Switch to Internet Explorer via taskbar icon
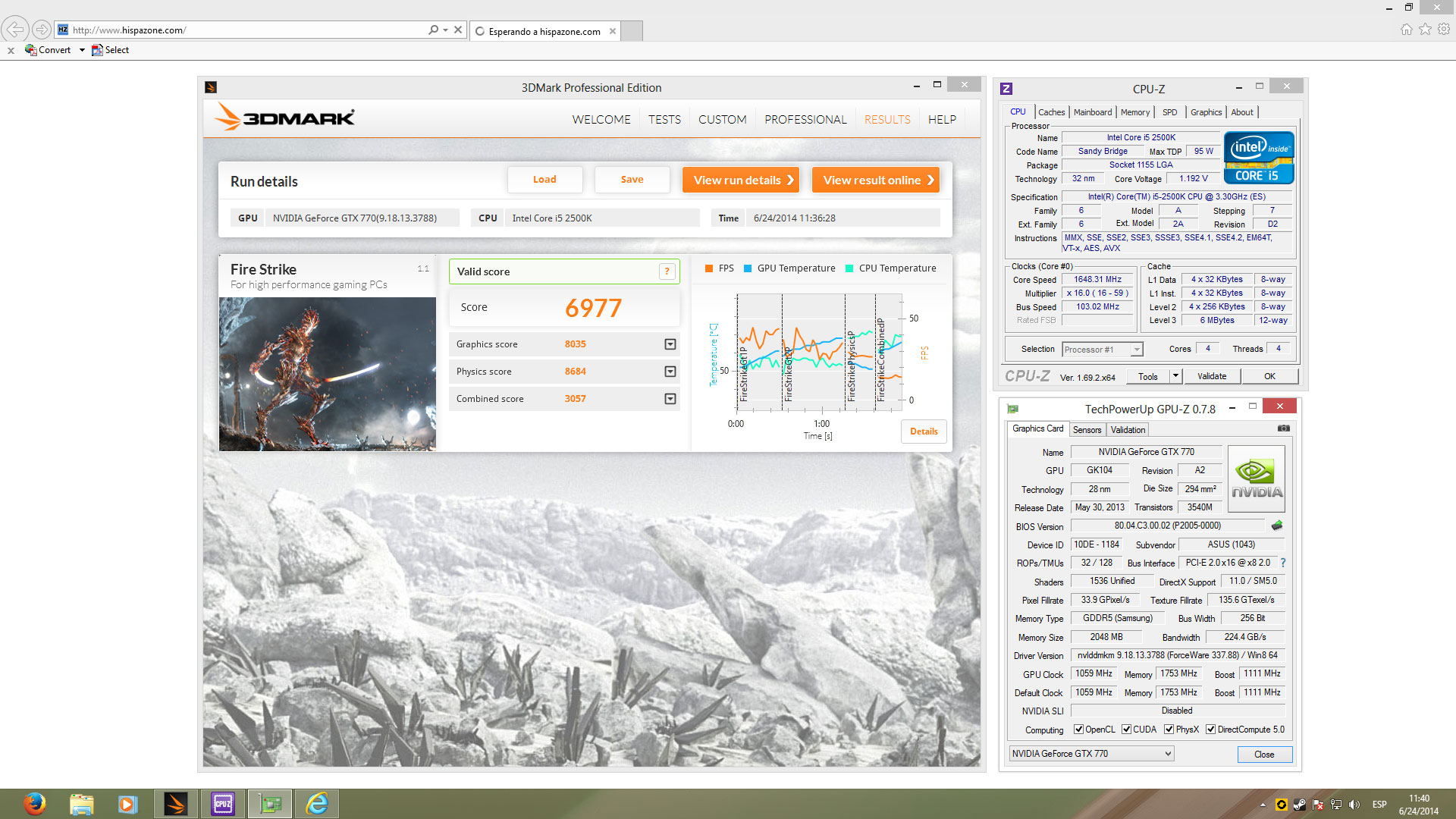Screen dimensions: 1456x819 tap(317, 804)
